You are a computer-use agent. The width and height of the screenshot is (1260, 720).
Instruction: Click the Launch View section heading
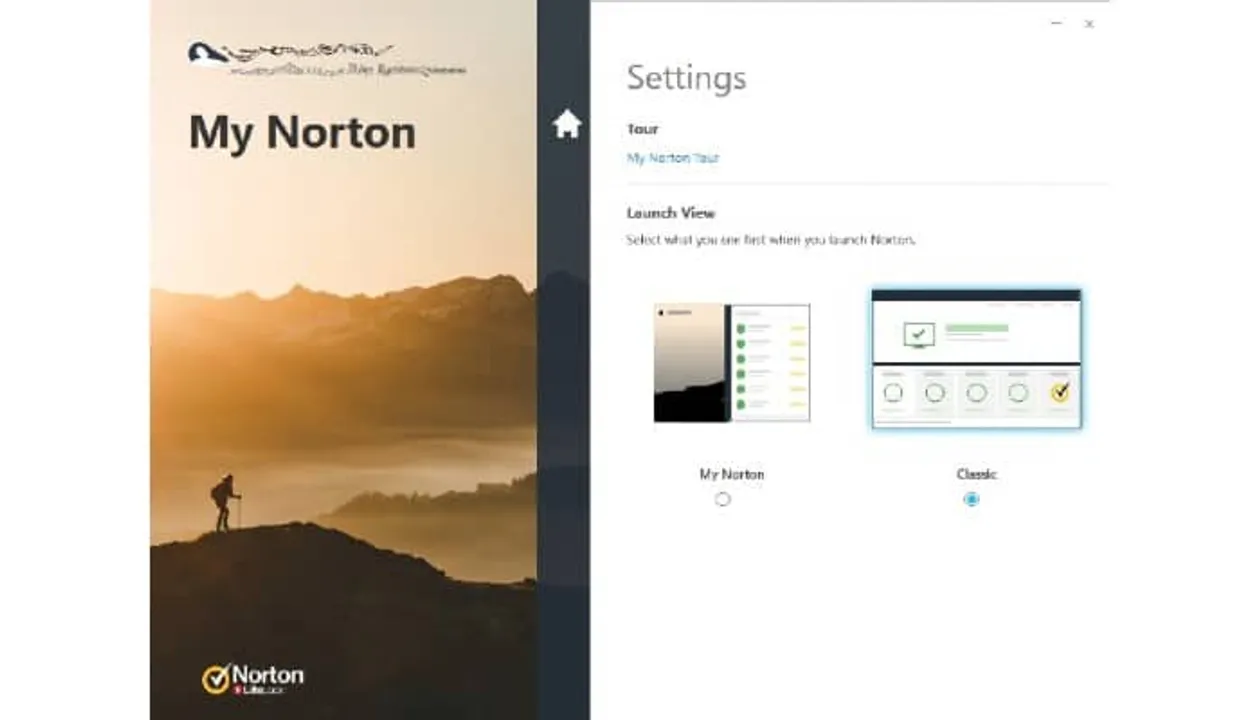pos(670,213)
